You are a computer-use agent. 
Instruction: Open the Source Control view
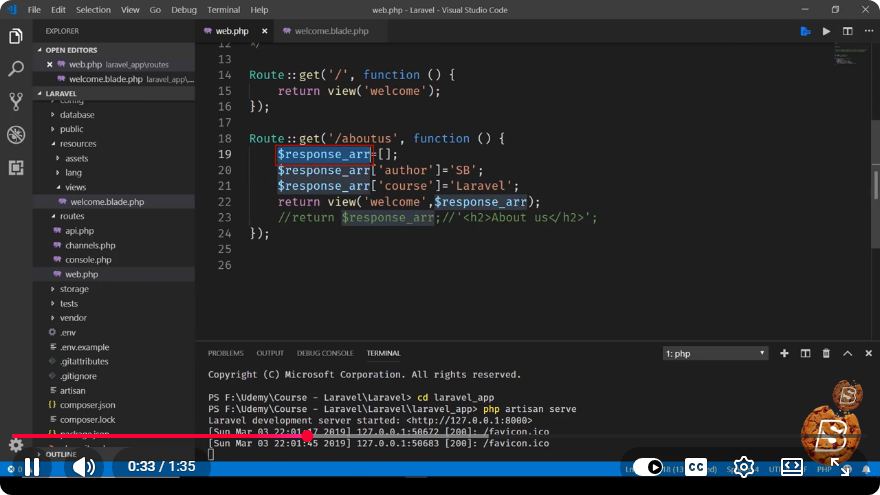16,102
